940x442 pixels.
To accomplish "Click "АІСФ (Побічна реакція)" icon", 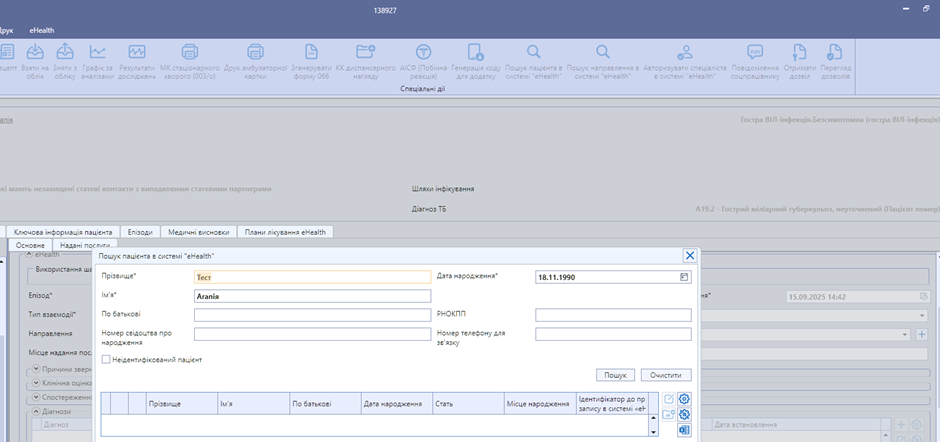I will (x=423, y=53).
